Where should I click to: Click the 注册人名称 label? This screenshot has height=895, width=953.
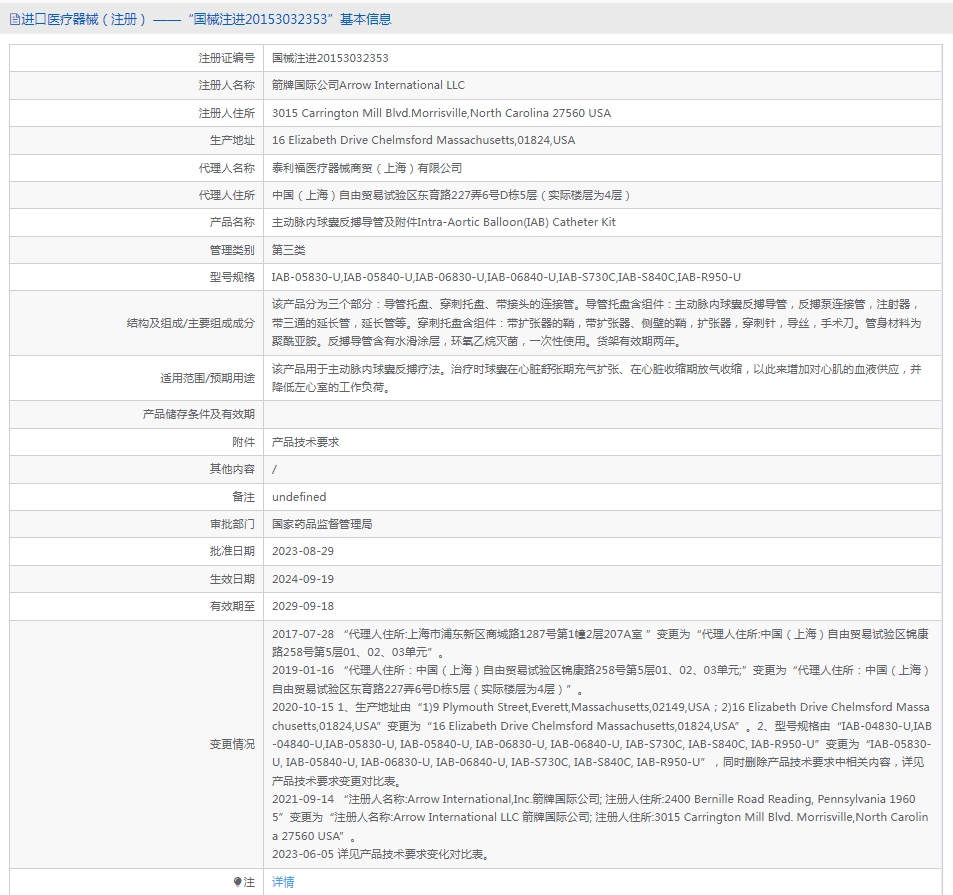[226, 86]
